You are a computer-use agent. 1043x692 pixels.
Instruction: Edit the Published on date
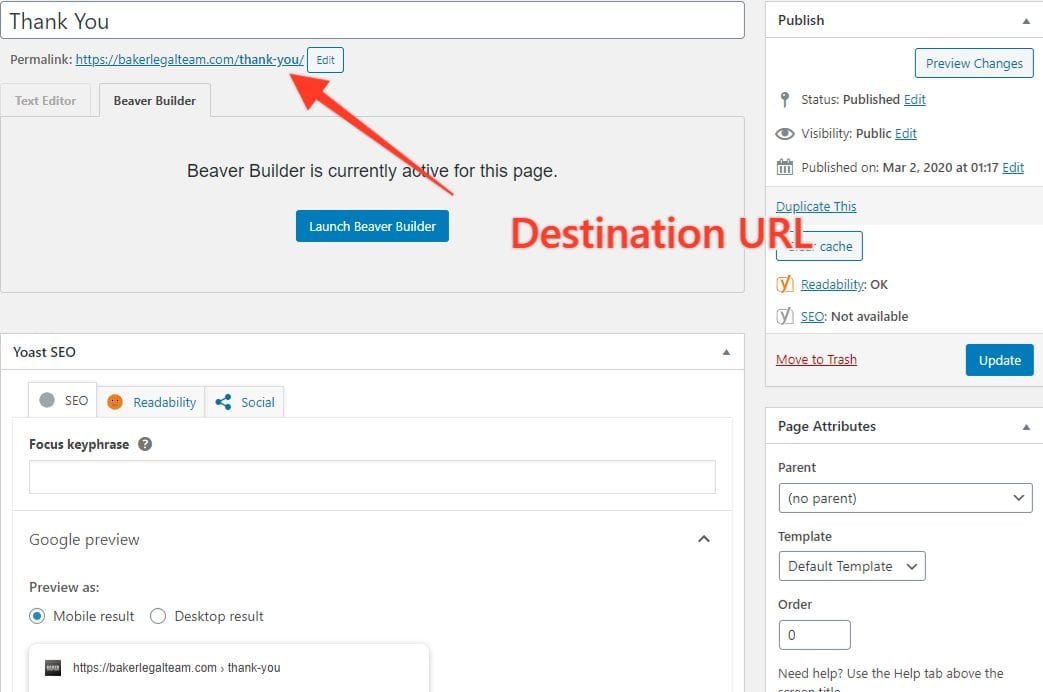tap(1013, 167)
